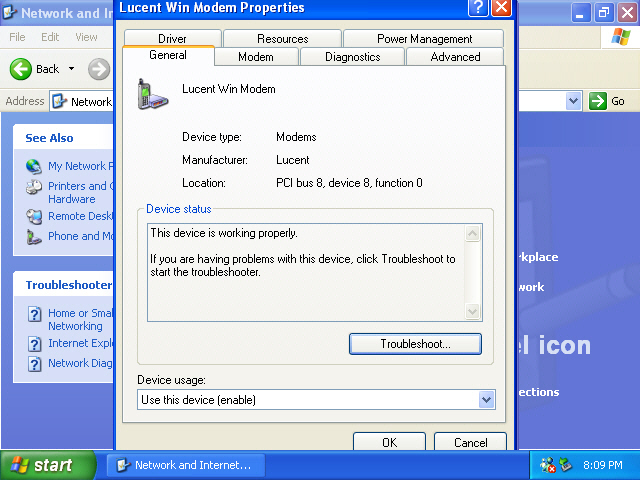Click the device status scrollbar up arrow
640x480 pixels.
[473, 233]
